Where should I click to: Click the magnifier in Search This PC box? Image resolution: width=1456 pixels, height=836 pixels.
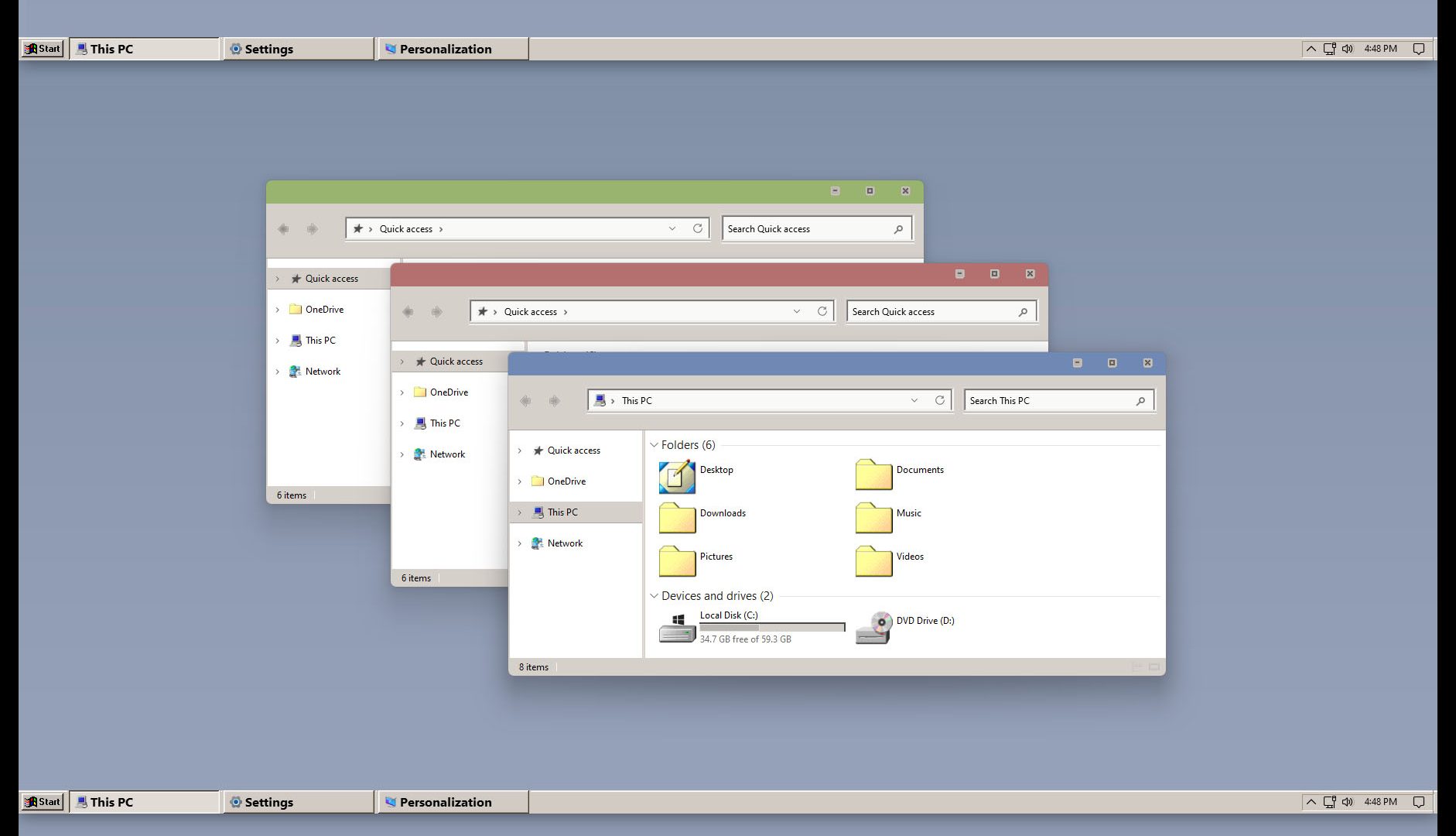point(1140,401)
